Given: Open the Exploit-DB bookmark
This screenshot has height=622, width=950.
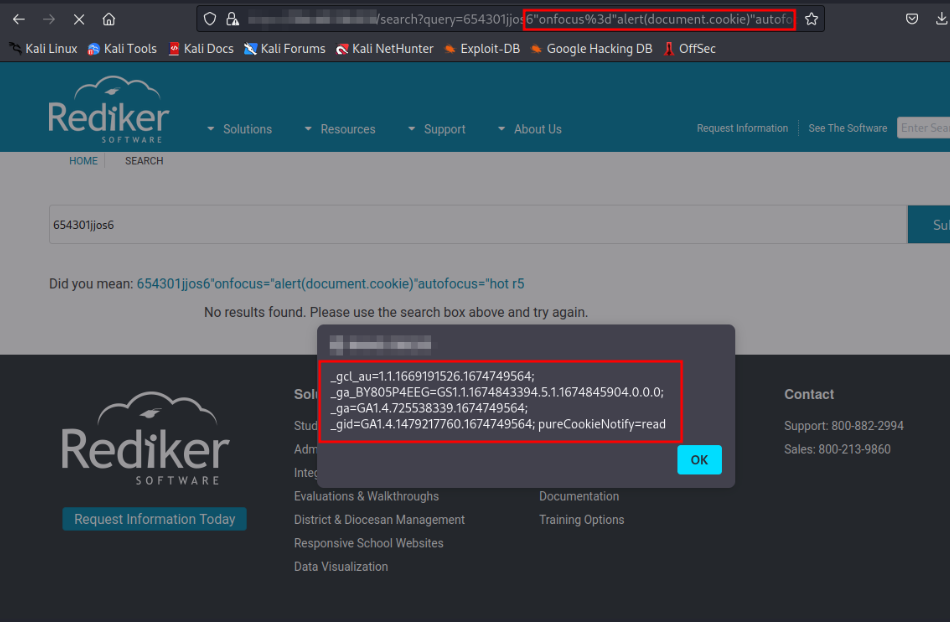Looking at the screenshot, I should (x=482, y=48).
